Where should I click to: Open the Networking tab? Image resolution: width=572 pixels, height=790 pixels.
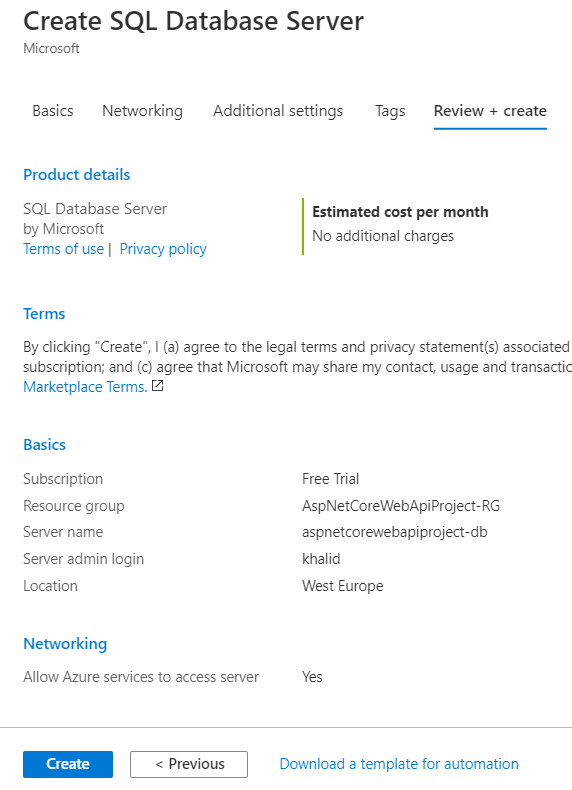coord(143,111)
